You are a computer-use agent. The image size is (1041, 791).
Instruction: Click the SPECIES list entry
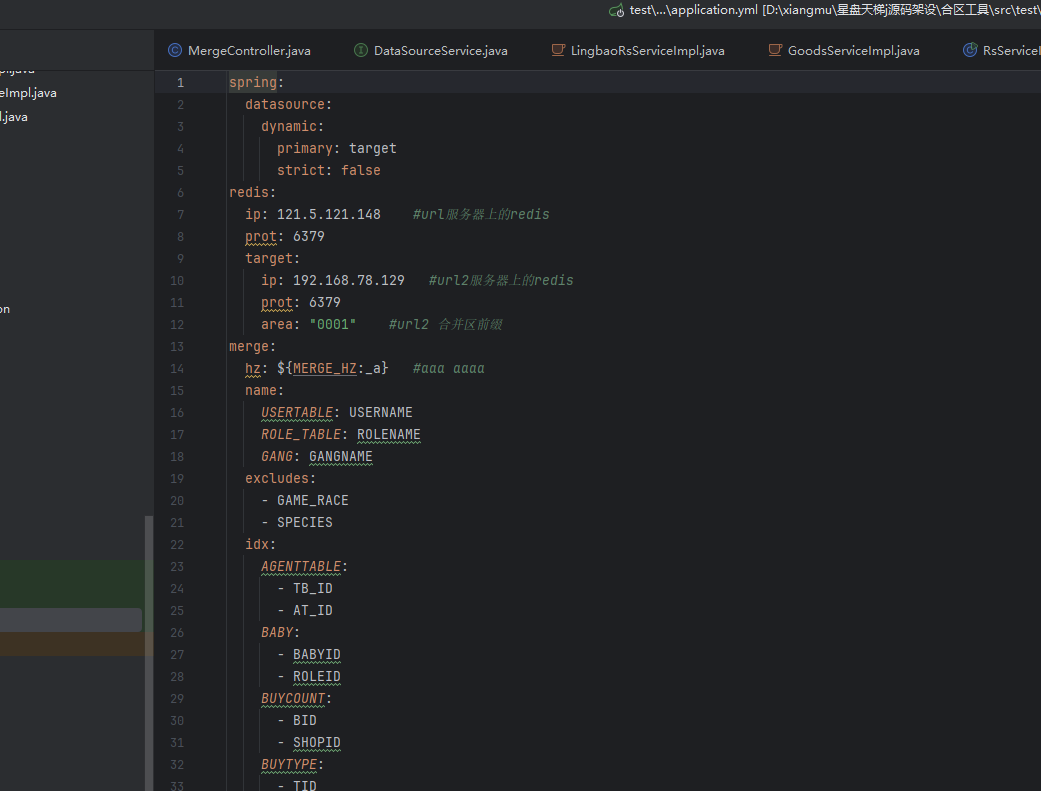tap(305, 522)
